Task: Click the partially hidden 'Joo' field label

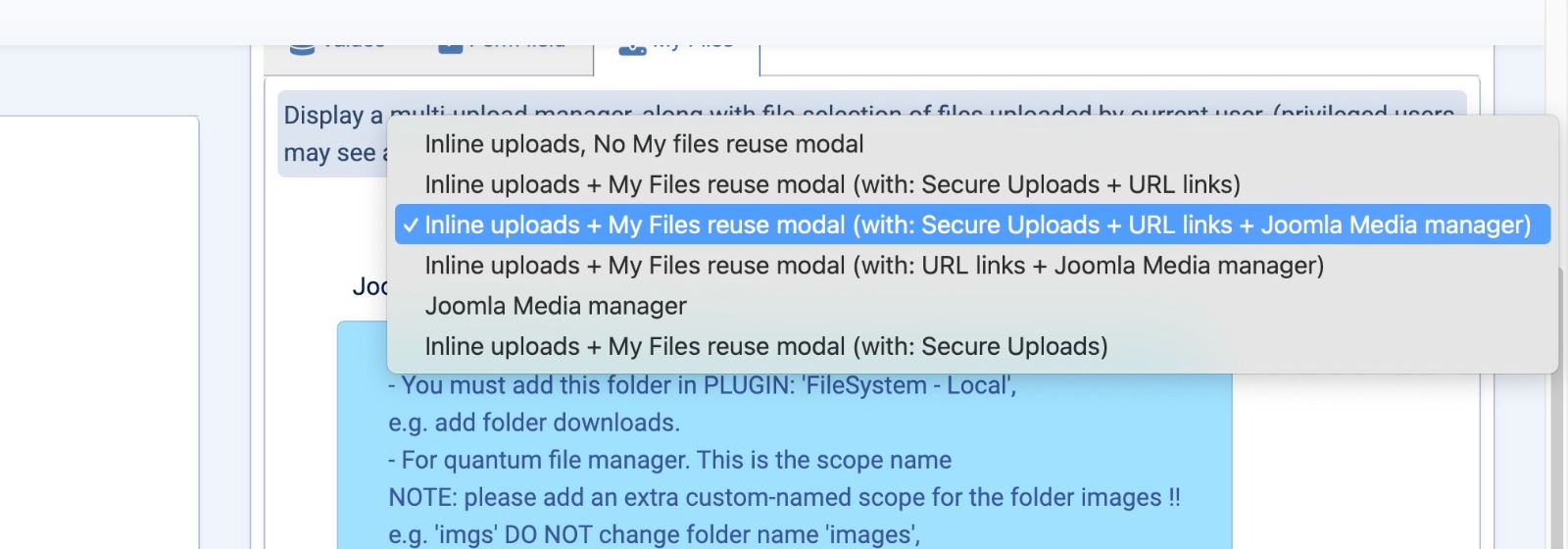Action: (x=369, y=286)
